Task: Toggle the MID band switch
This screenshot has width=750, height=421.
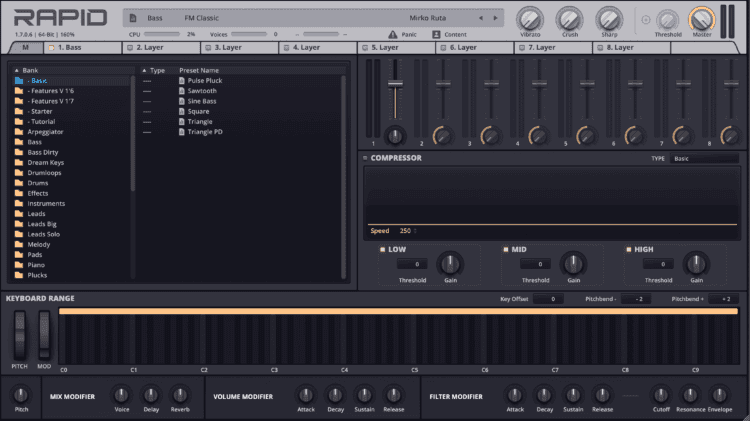Action: pos(506,249)
